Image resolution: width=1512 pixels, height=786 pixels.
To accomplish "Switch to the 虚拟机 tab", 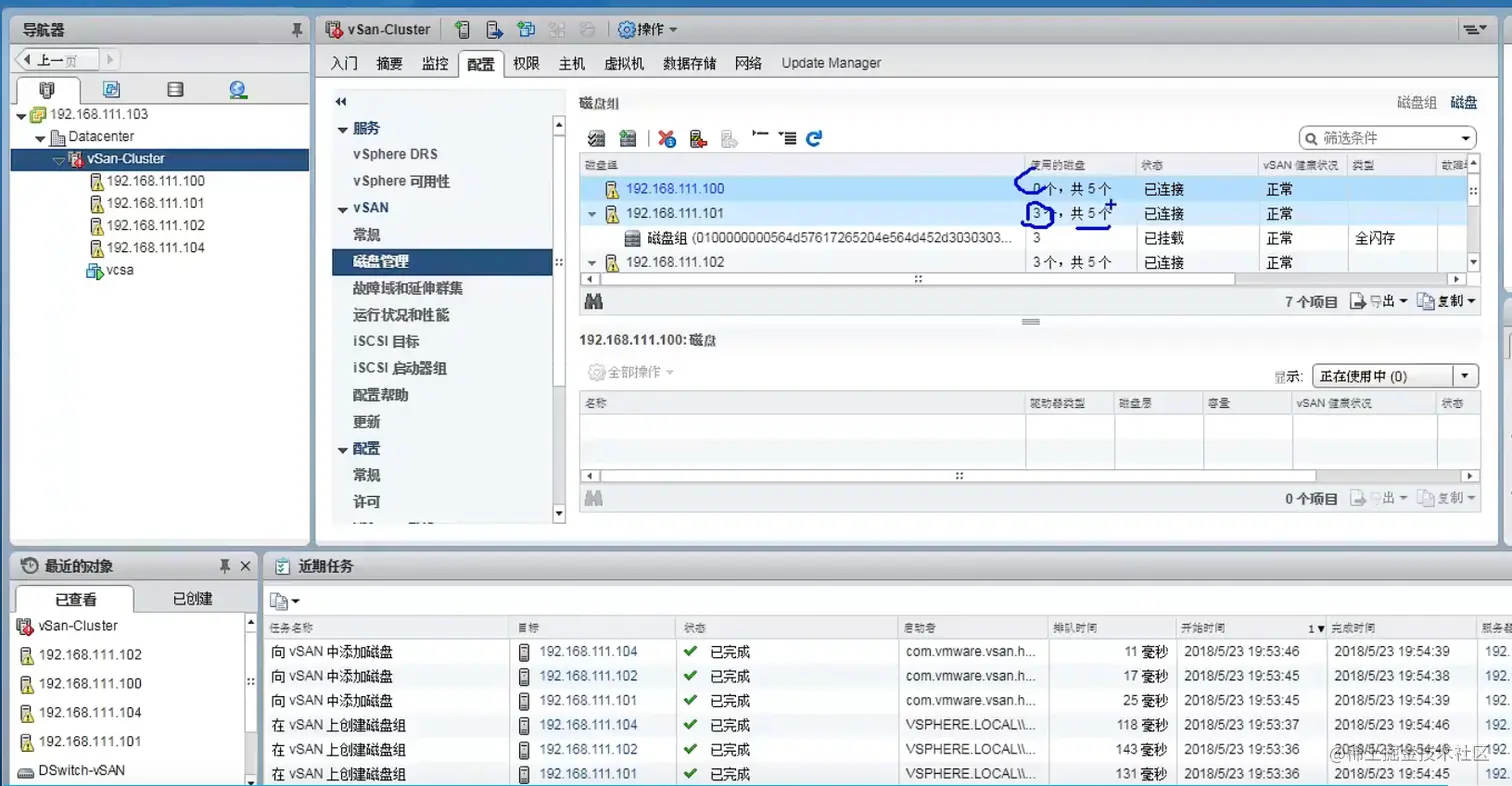I will tap(624, 63).
